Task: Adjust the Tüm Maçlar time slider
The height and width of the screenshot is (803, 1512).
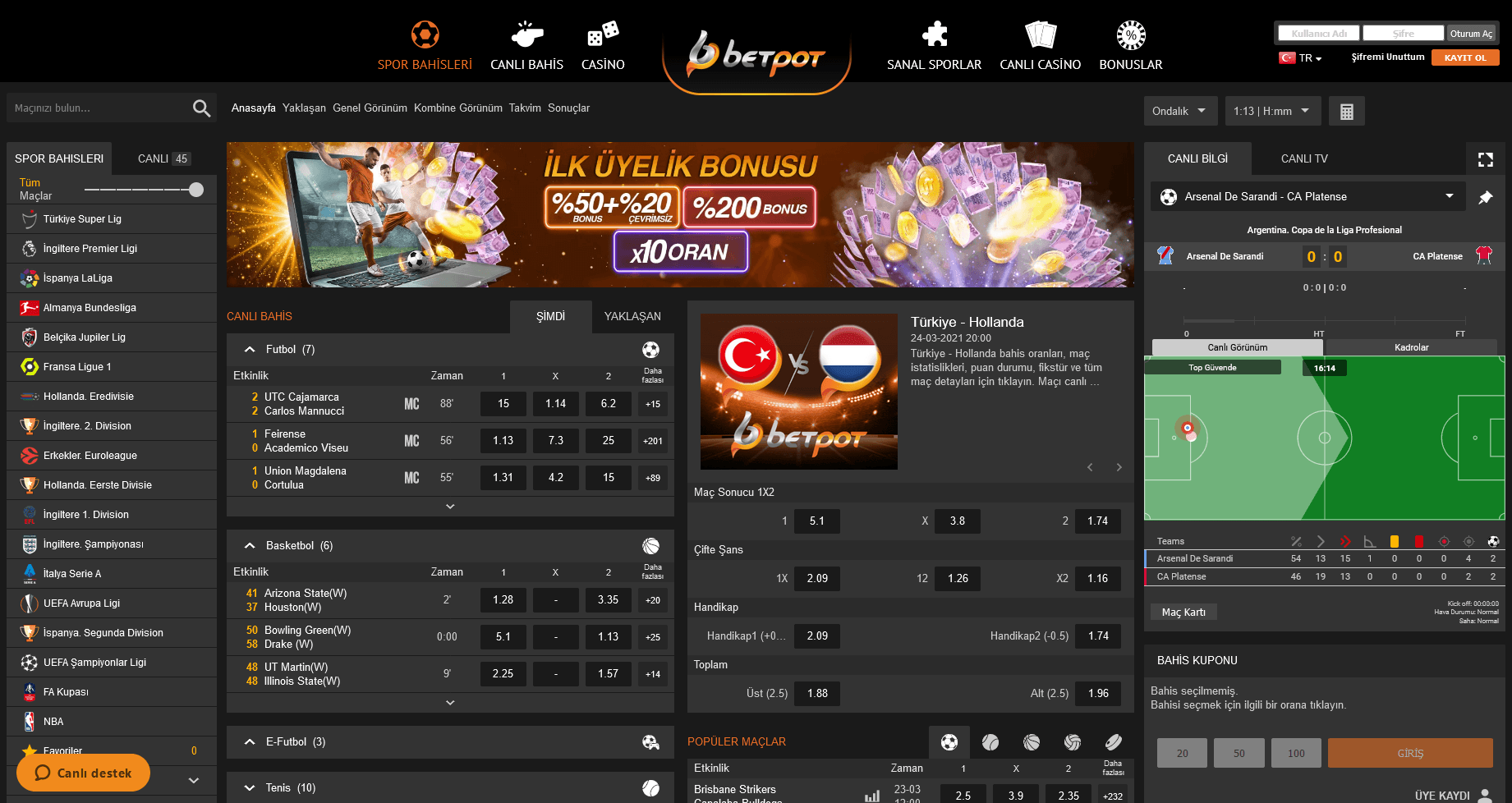Action: [x=195, y=190]
